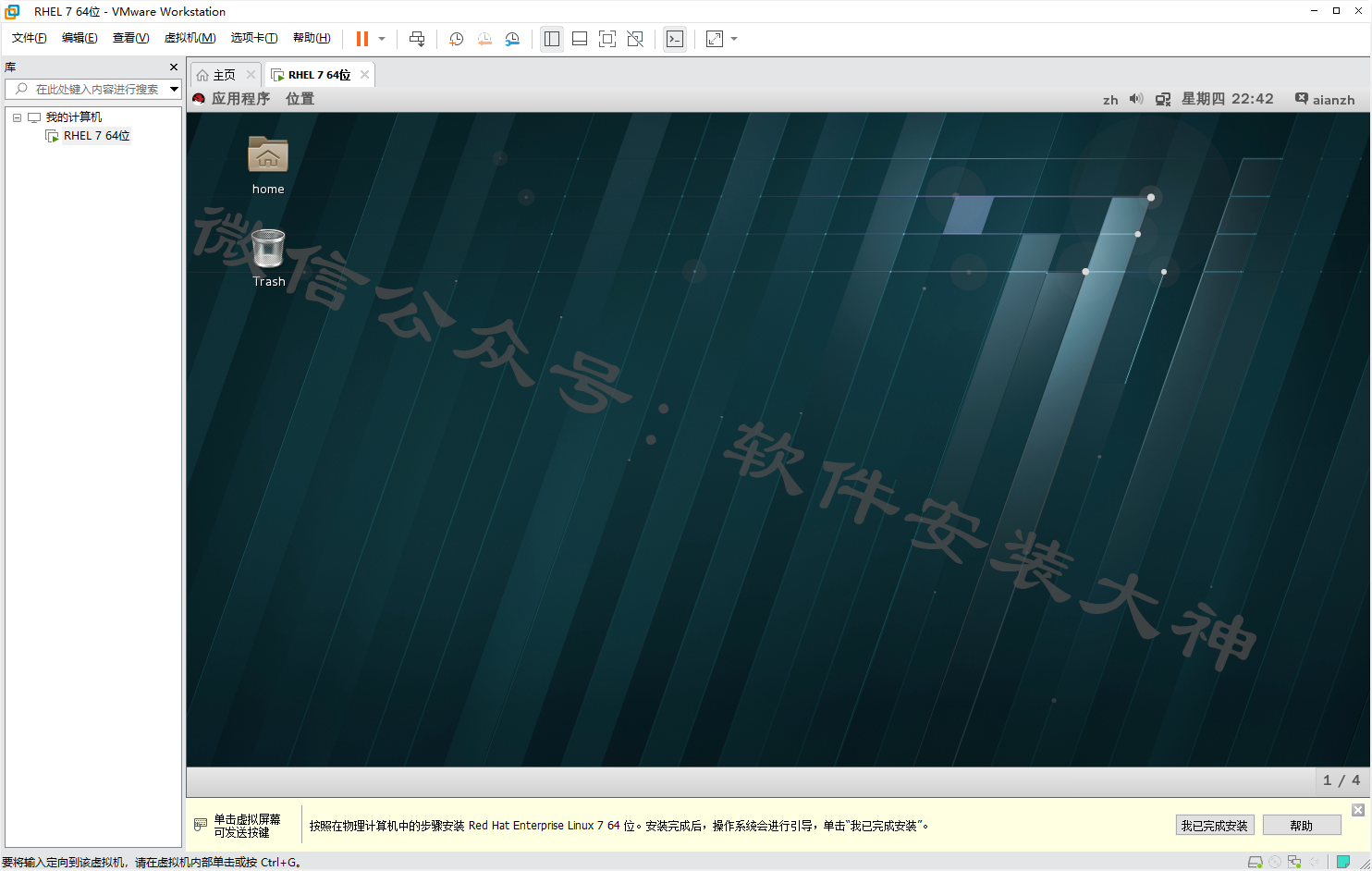Click the 1 / 4 workspace switcher
Viewport: 1372px width, 871px height.
pyautogui.click(x=1341, y=780)
